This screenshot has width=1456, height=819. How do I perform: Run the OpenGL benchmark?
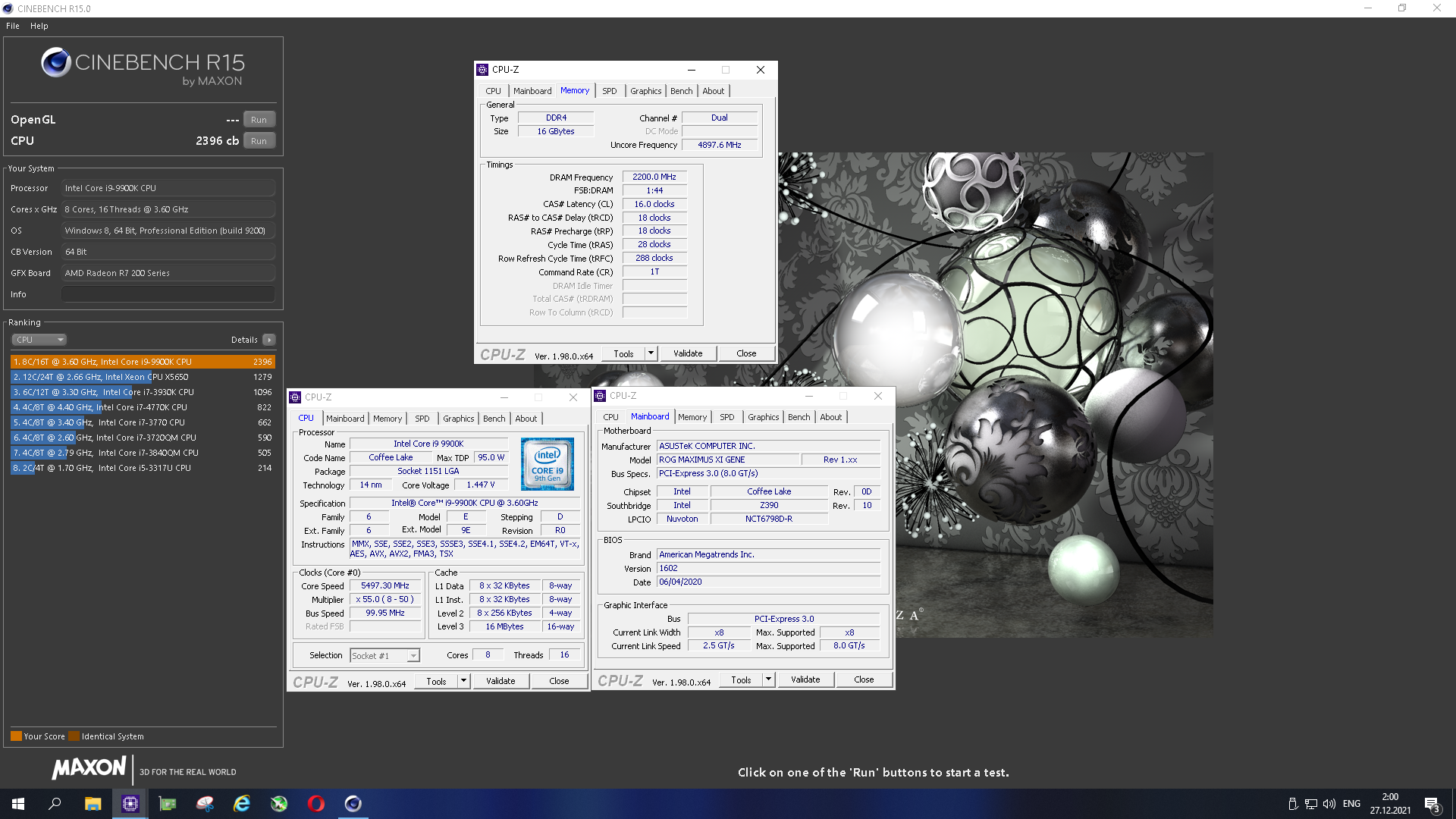pyautogui.click(x=259, y=120)
